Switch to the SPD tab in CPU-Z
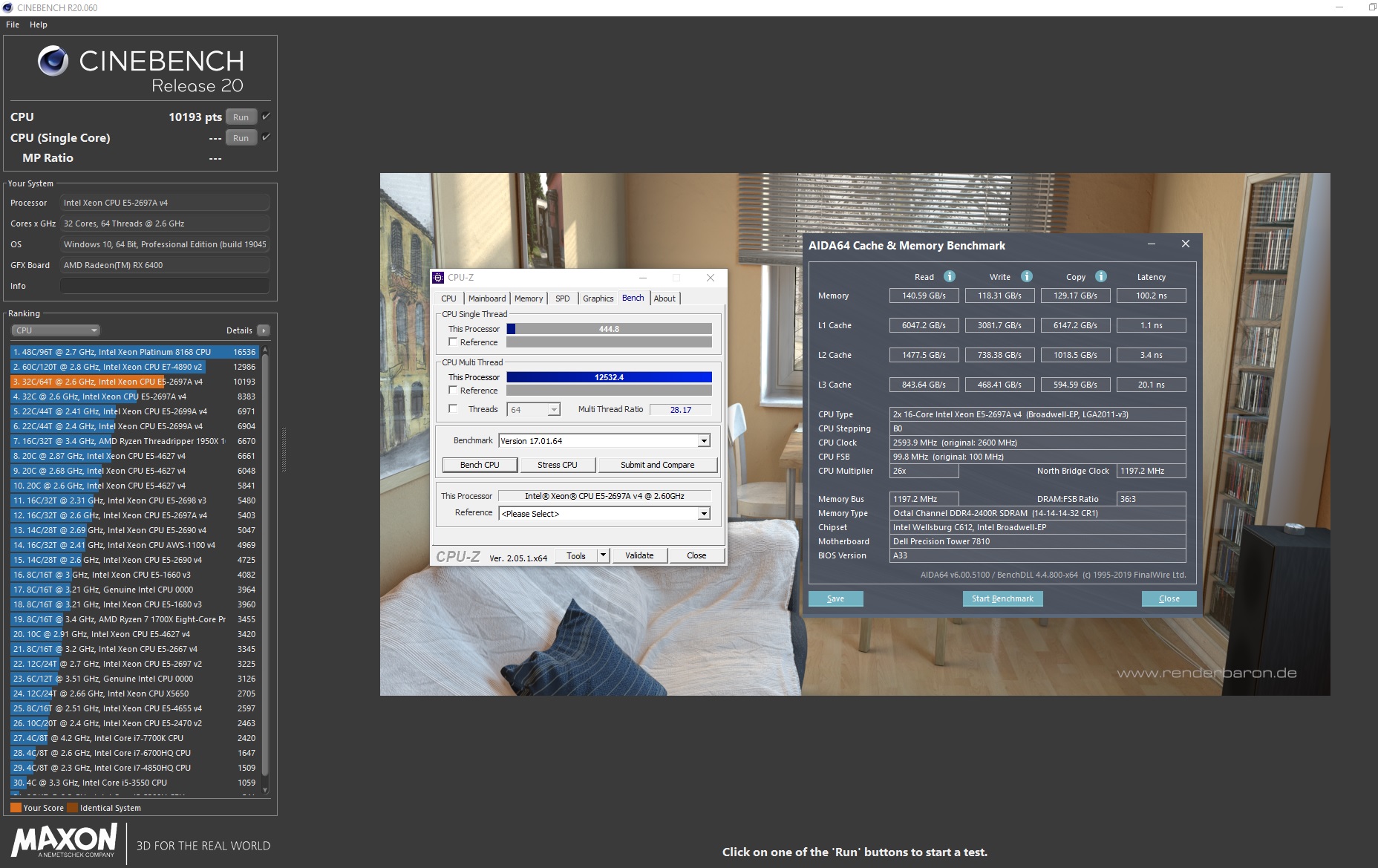 tap(563, 298)
